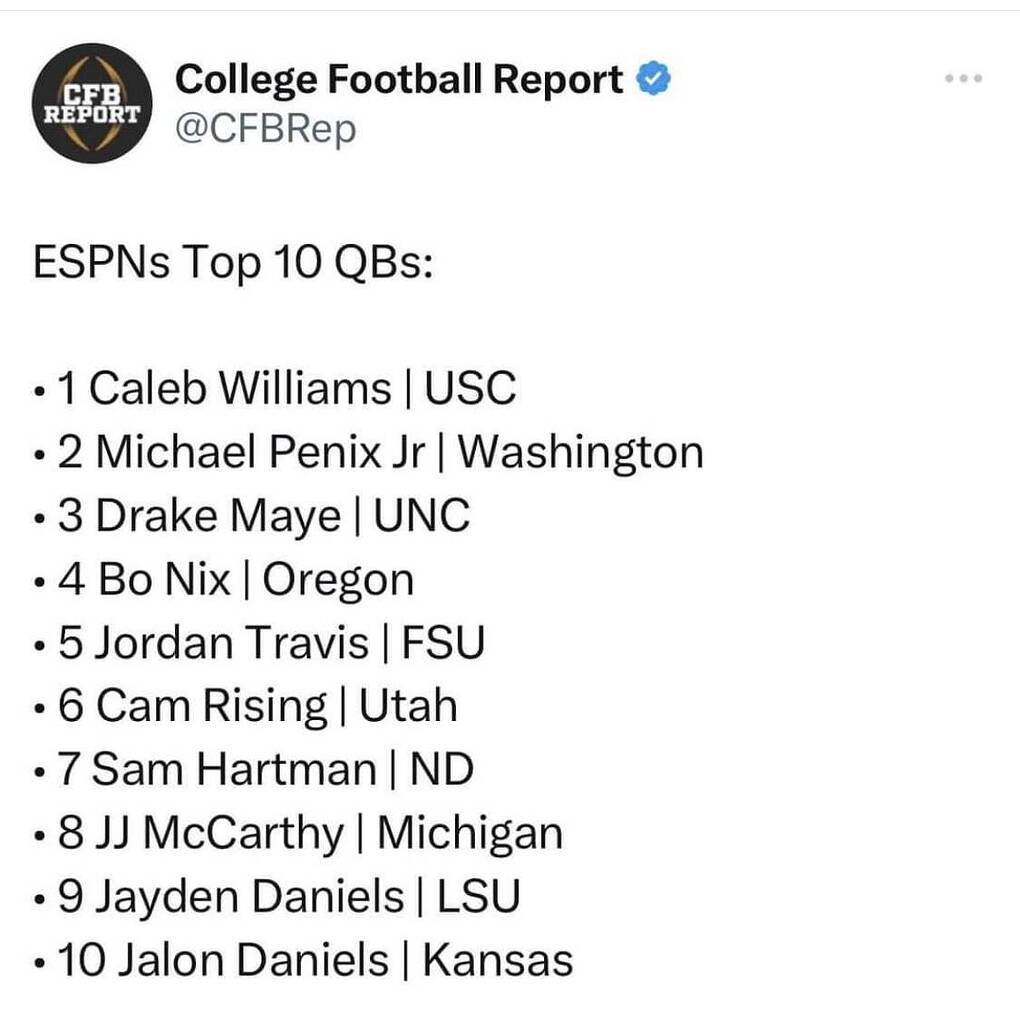Tap the verification check beside College Football Report
Viewport: 1020px width, 1024px height.
coord(653,75)
